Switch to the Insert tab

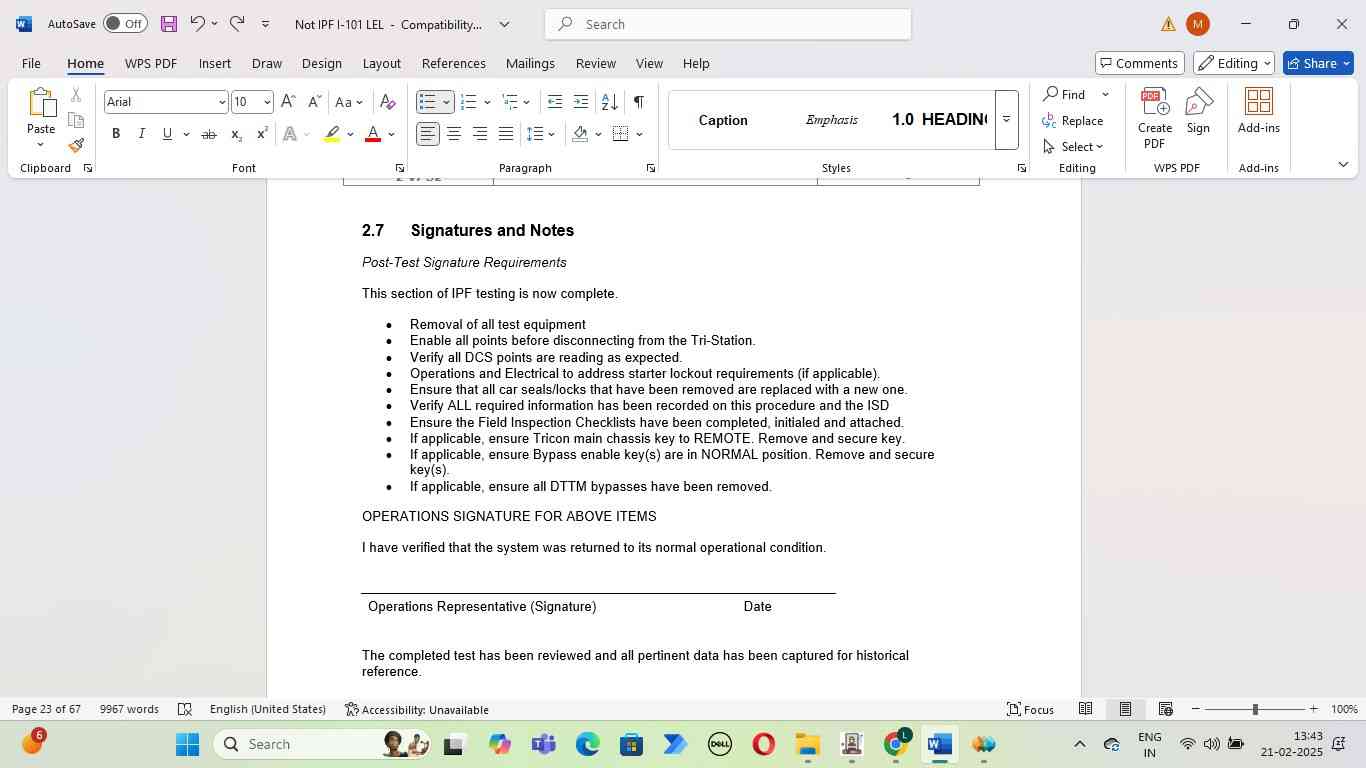214,63
